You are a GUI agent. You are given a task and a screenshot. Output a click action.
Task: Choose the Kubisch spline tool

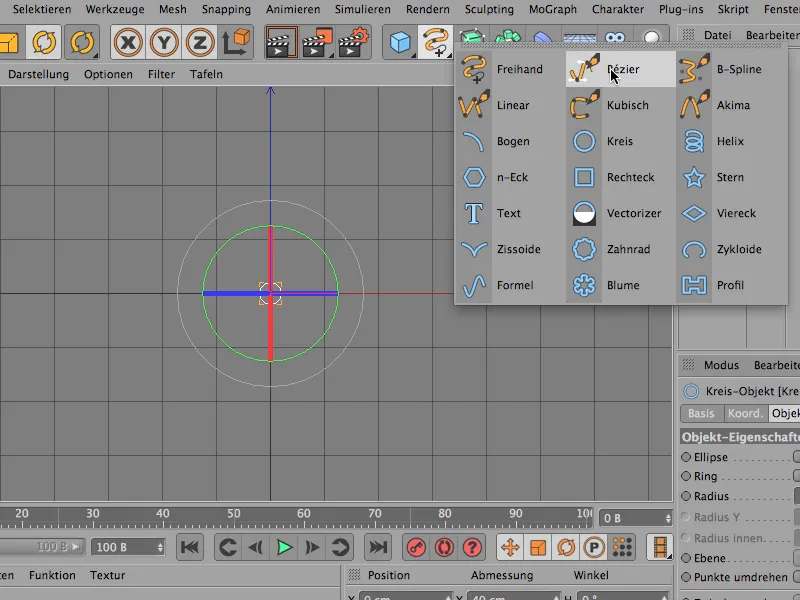click(x=620, y=105)
